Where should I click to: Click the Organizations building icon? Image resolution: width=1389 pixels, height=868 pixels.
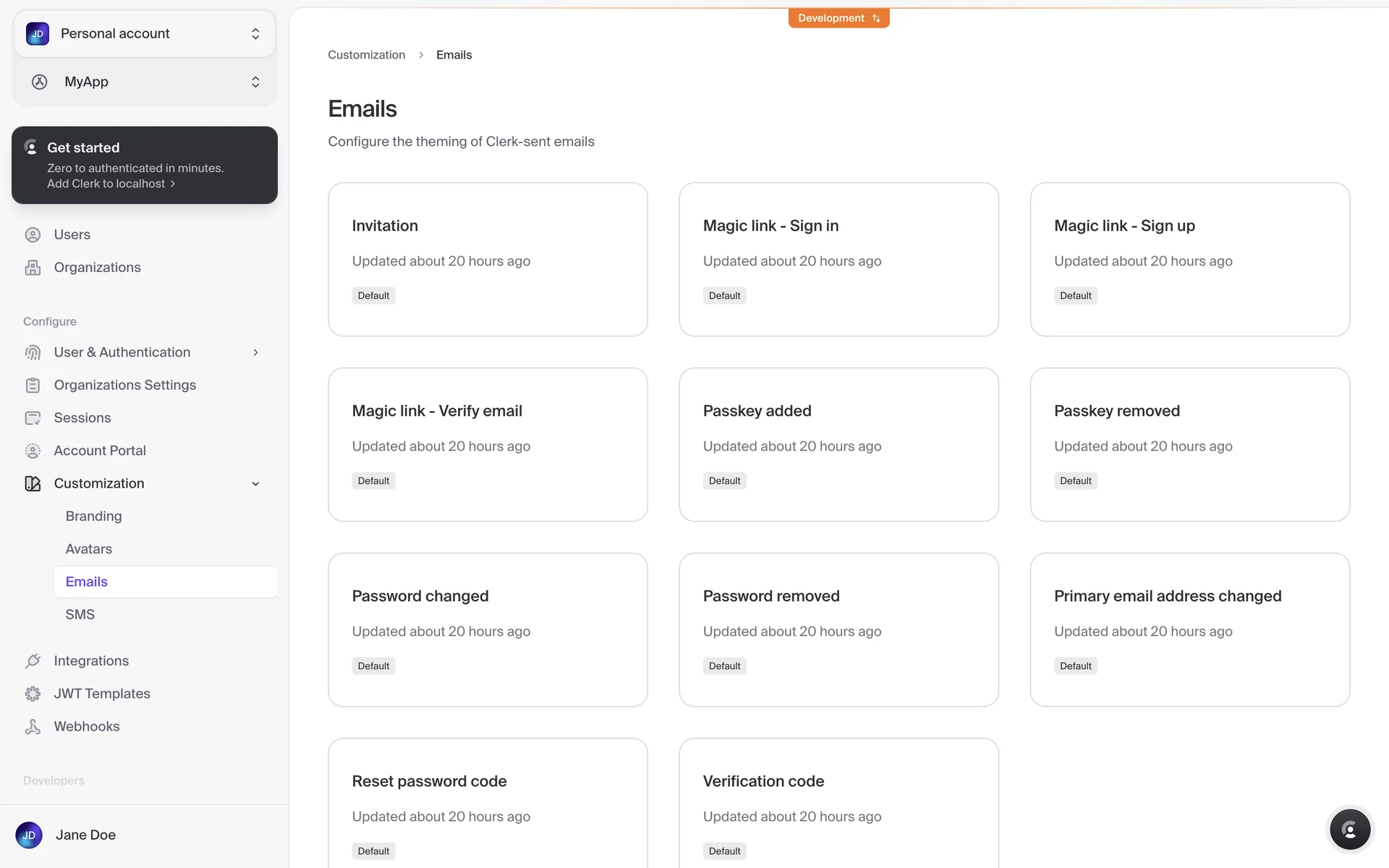(x=33, y=268)
